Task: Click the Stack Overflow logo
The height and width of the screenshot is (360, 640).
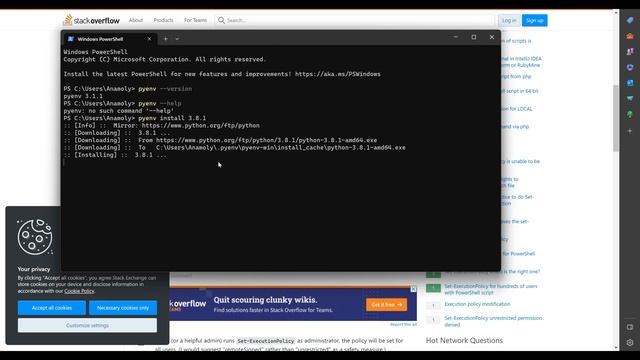Action: [91, 20]
